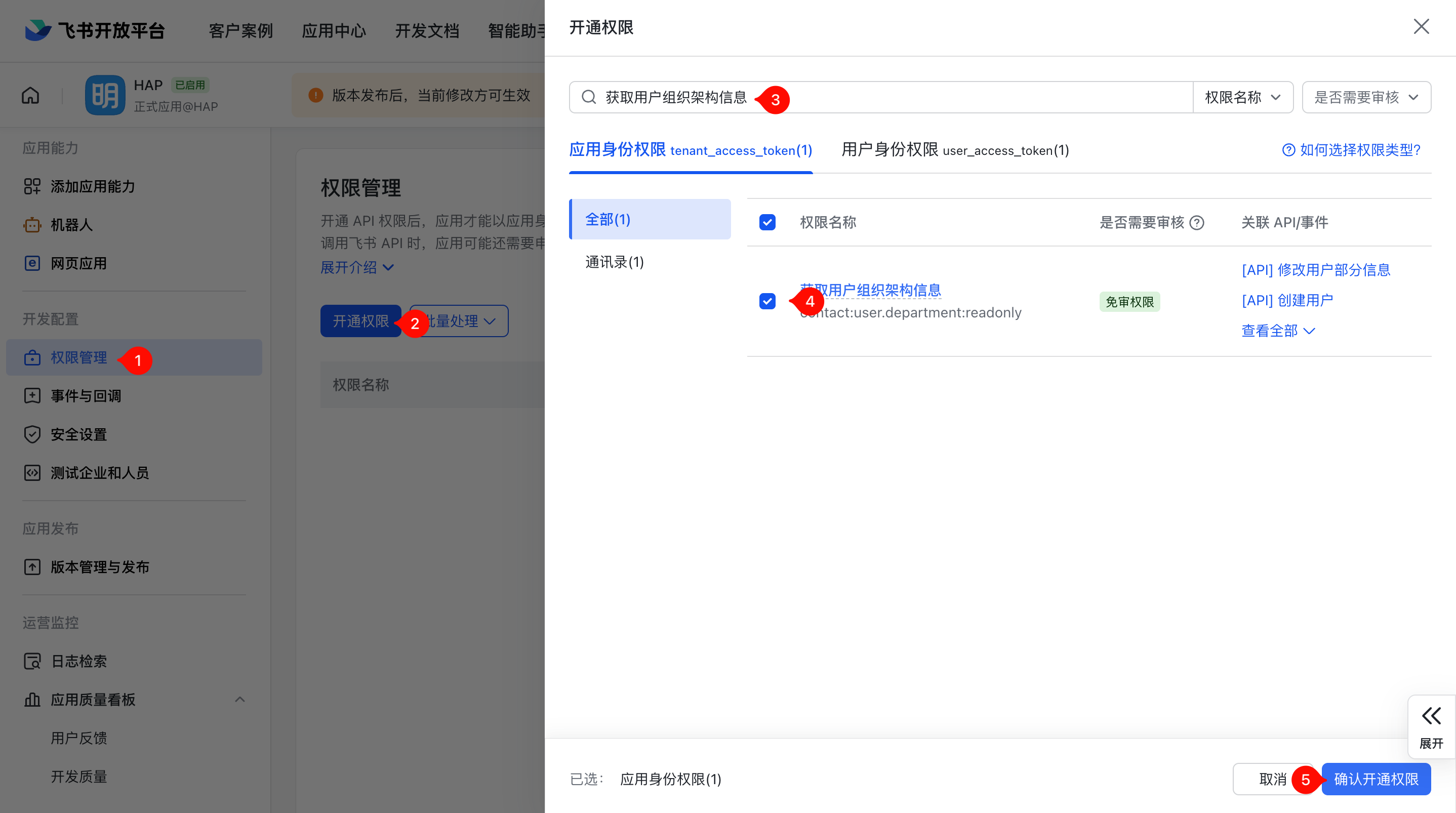Open 开发文档 in top navigation
The image size is (1456, 813).
[x=427, y=30]
